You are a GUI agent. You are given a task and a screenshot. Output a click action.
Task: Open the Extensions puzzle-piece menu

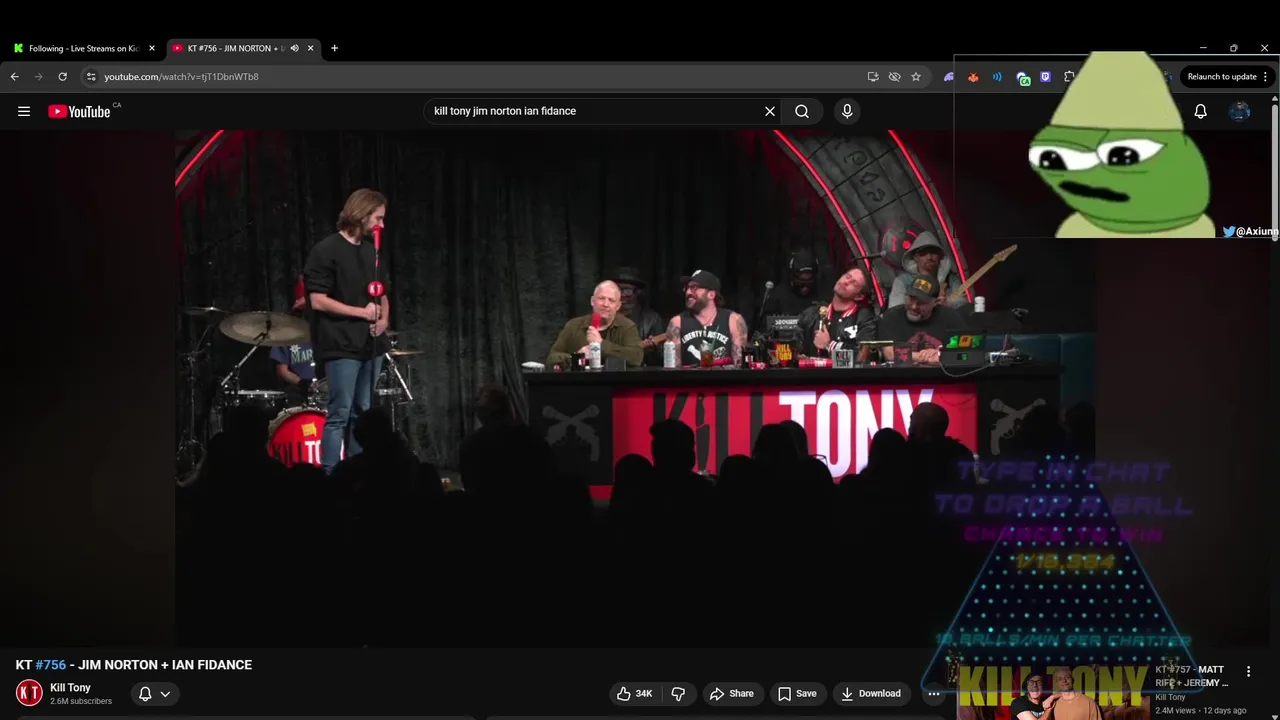[1069, 76]
